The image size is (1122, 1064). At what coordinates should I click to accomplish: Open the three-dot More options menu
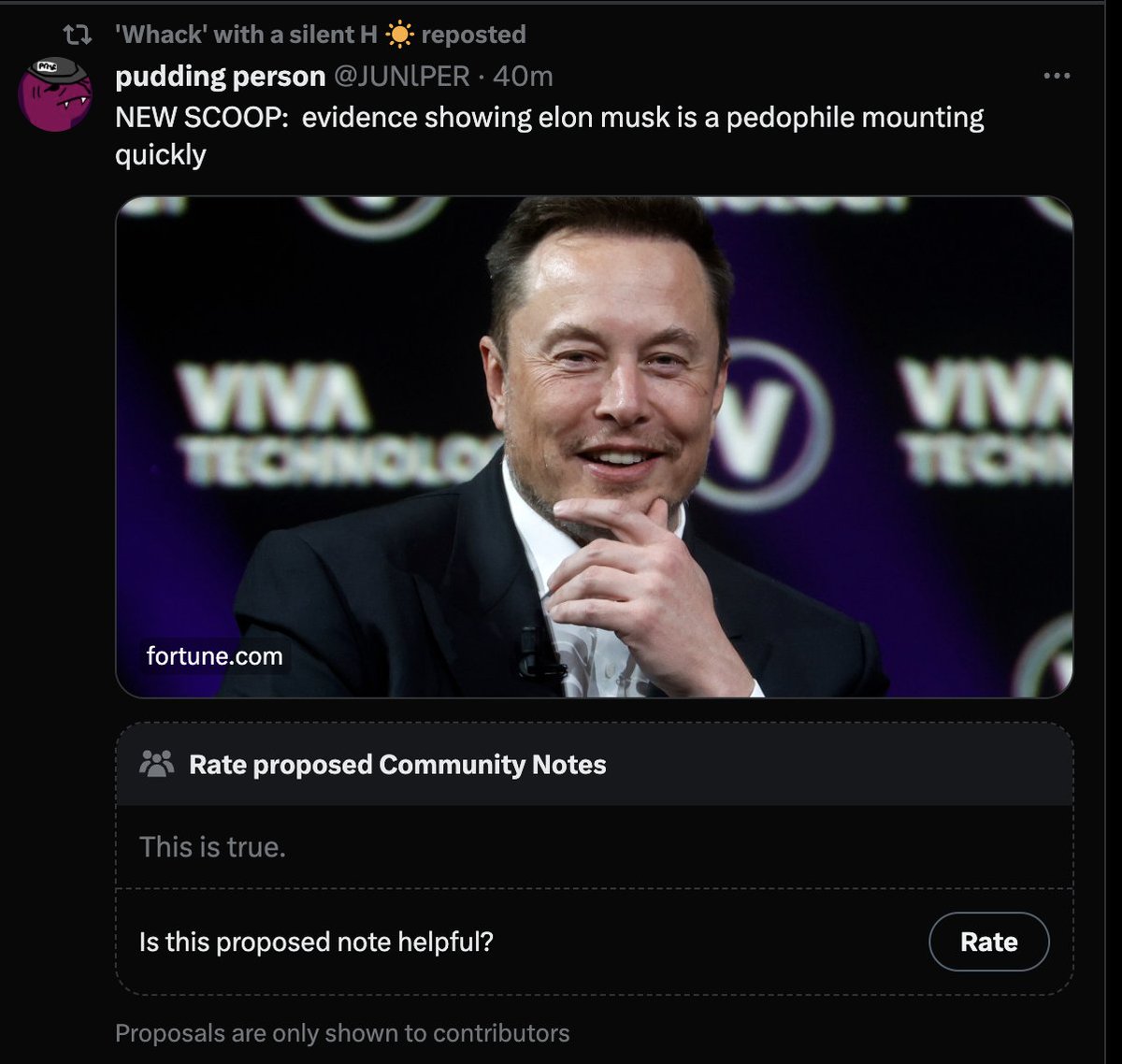pos(1056,76)
